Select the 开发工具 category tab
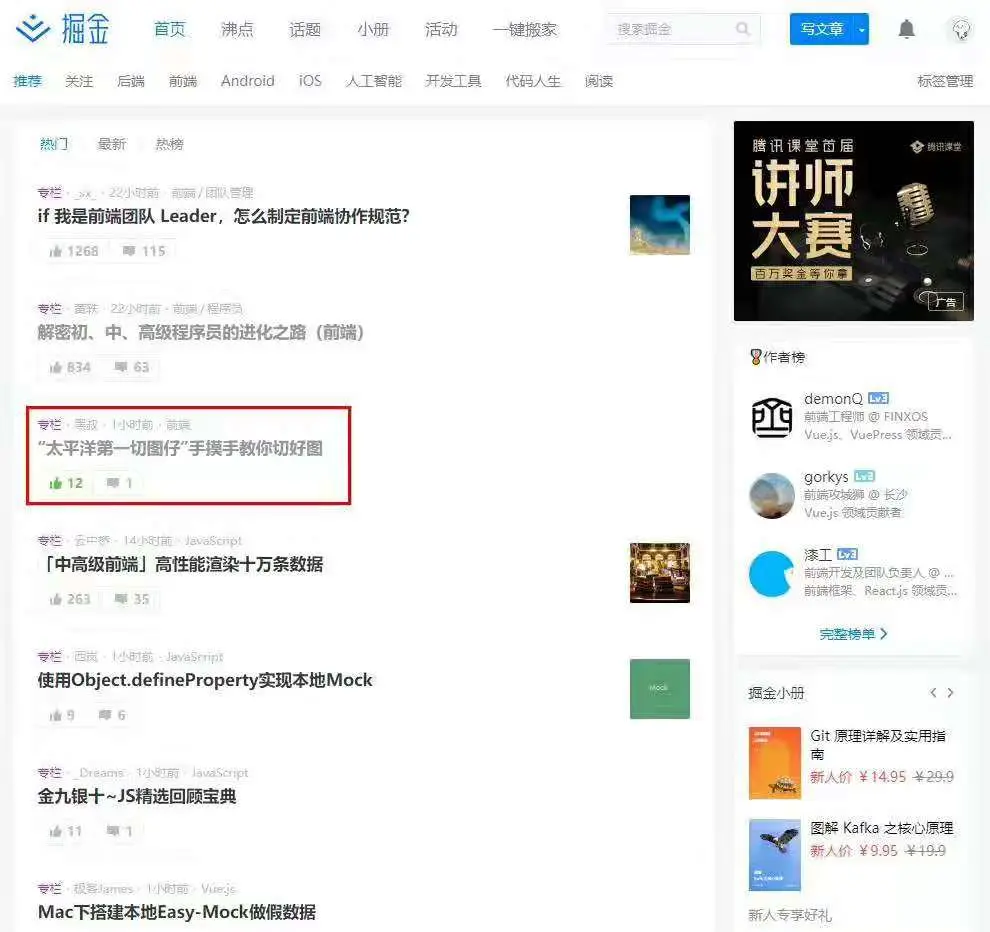The height and width of the screenshot is (932, 990). coord(453,81)
